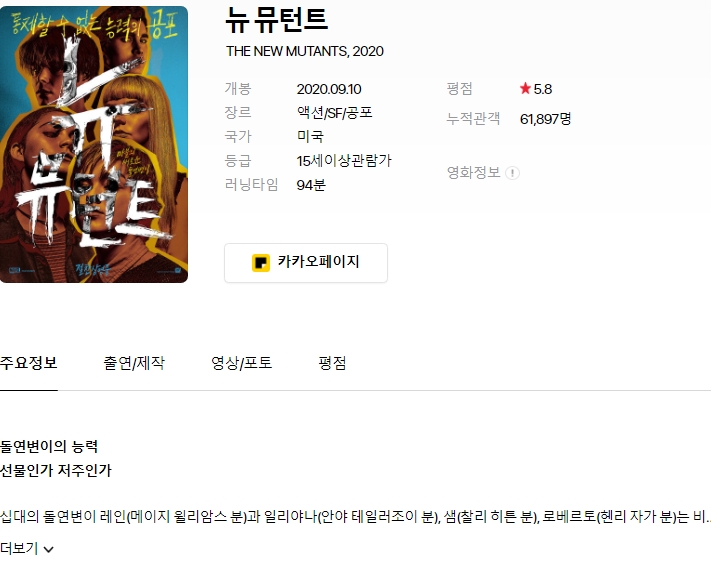The image size is (711, 571).
Task: Switch to the 출연/제작 tab
Action: tap(134, 363)
